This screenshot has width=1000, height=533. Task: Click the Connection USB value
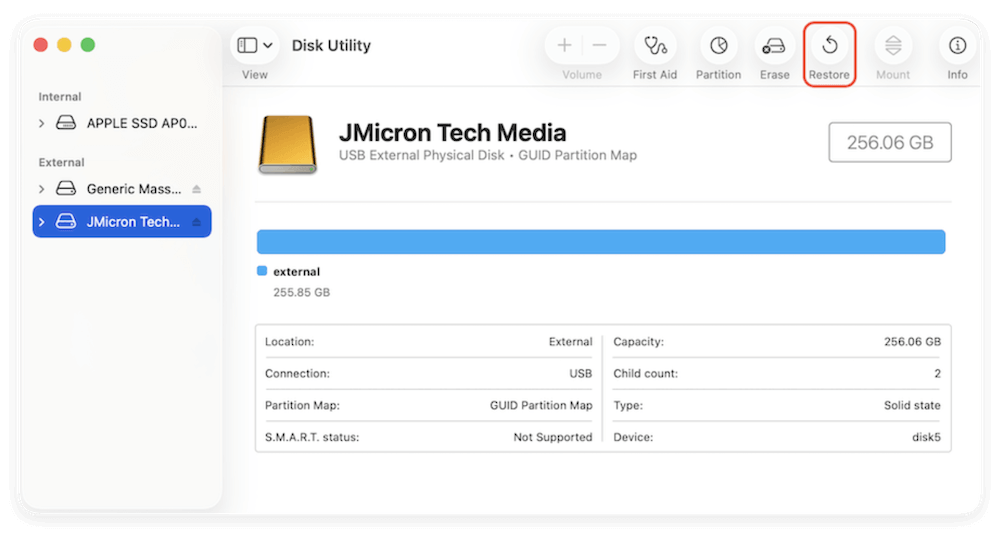(x=580, y=374)
